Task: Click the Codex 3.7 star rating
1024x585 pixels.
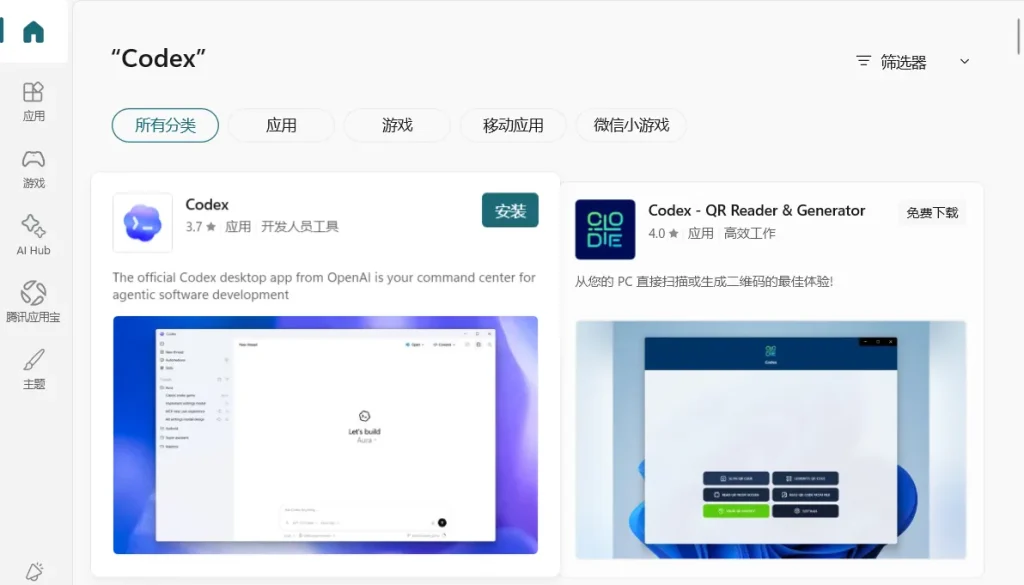Action: [200, 227]
